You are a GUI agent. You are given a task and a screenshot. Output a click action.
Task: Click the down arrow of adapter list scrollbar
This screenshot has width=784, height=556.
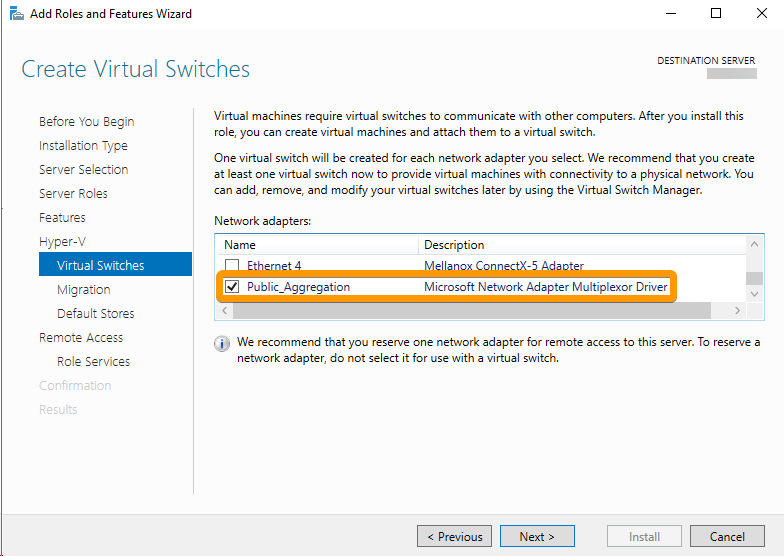(754, 294)
